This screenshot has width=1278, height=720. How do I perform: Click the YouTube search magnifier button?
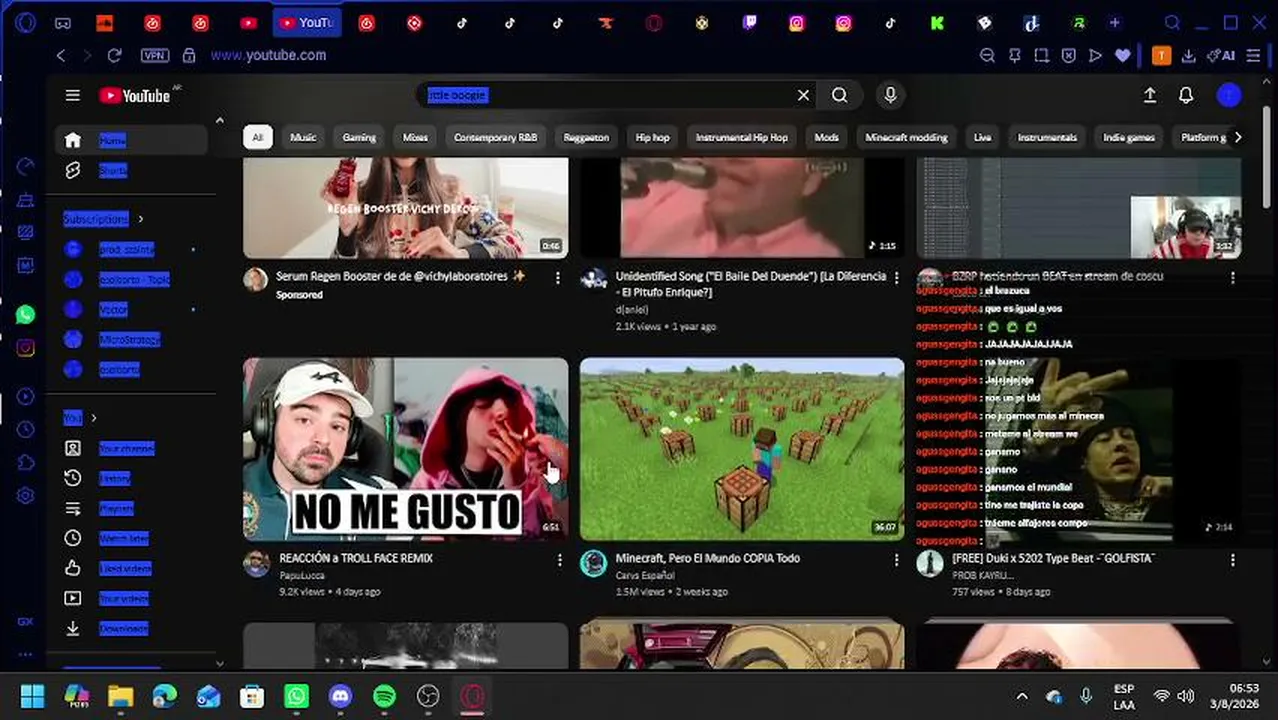coord(840,95)
